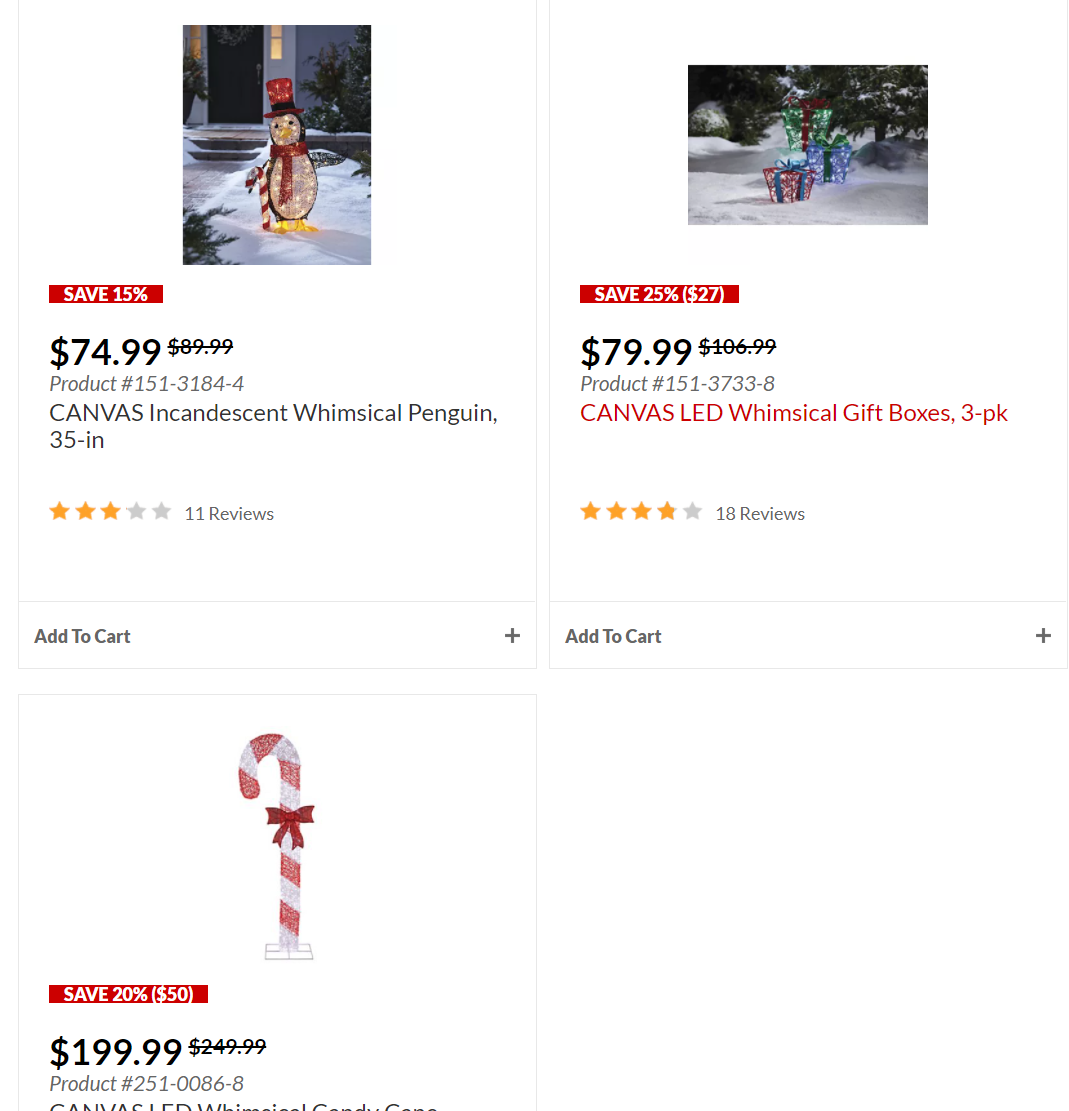The image size is (1069, 1111).
Task: Add the Whimsical Gift Boxes to cart
Action: click(x=613, y=636)
